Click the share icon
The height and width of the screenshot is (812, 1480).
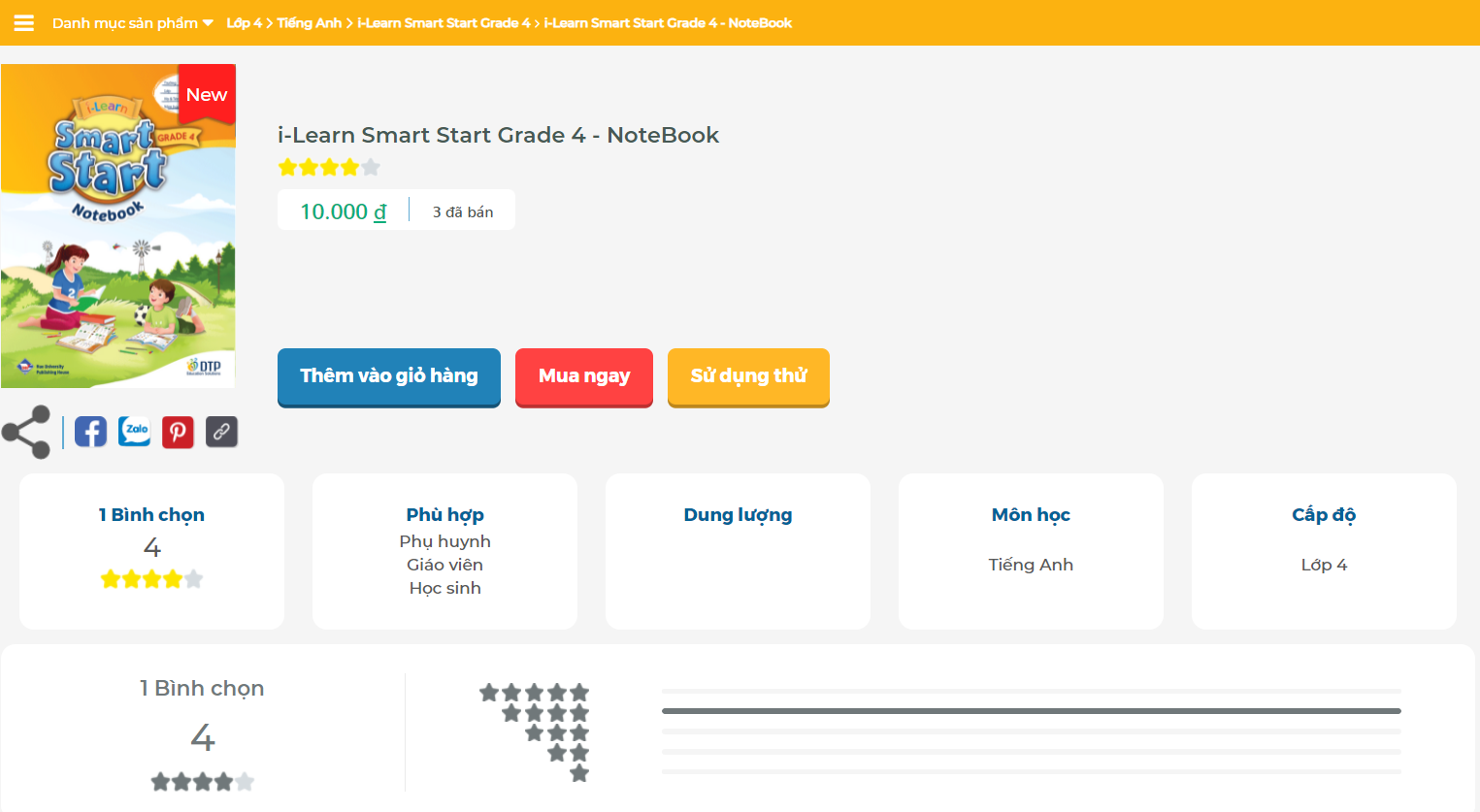pos(26,432)
